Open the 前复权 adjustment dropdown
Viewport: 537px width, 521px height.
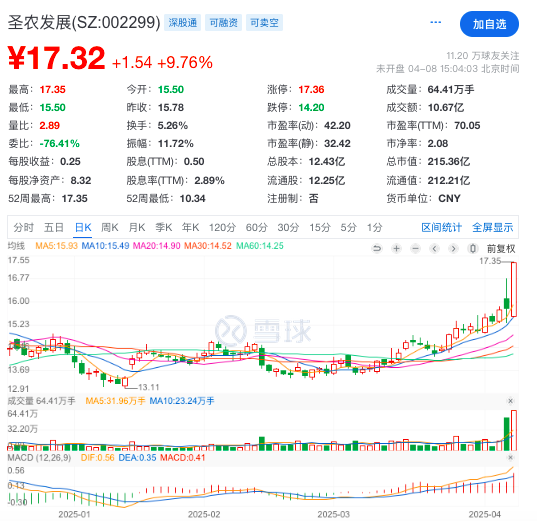pyautogui.click(x=501, y=249)
